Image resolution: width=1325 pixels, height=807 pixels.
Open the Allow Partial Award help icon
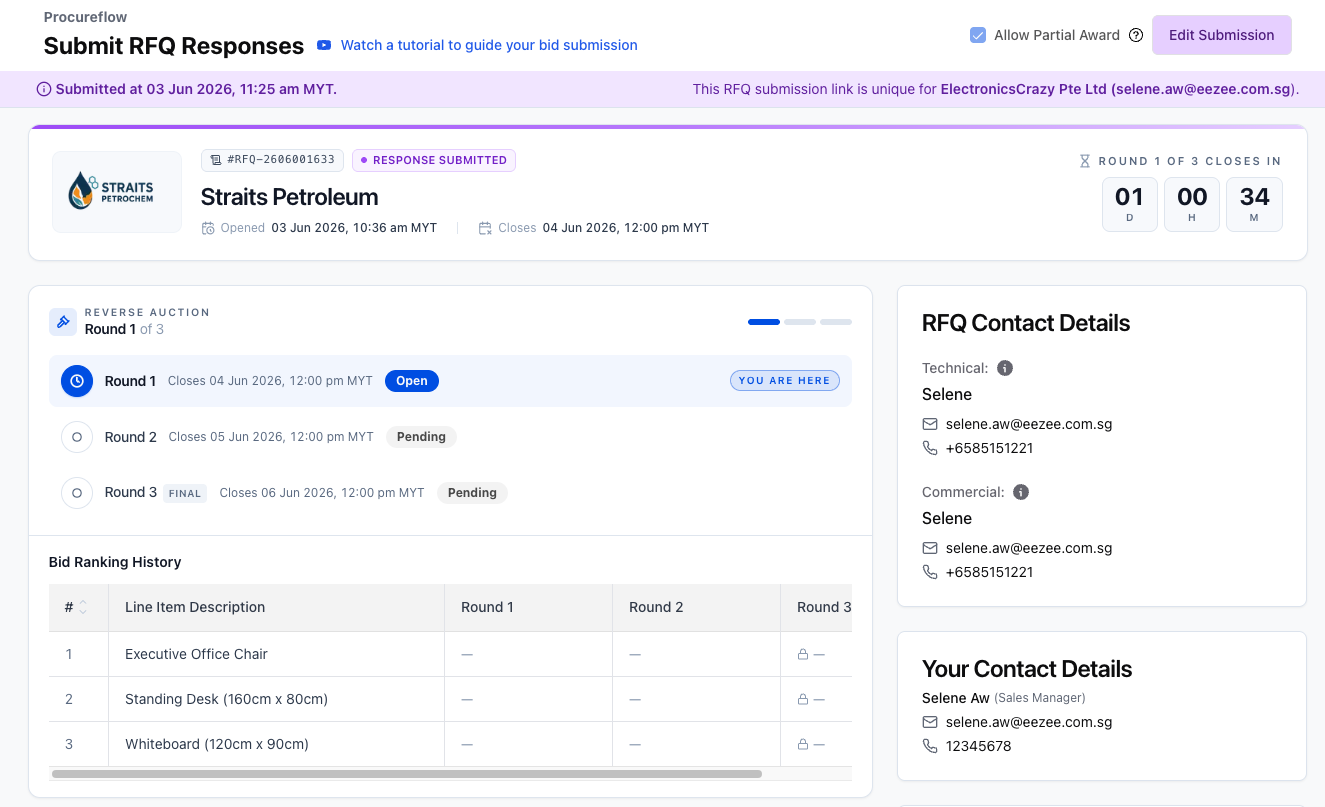(x=1136, y=35)
